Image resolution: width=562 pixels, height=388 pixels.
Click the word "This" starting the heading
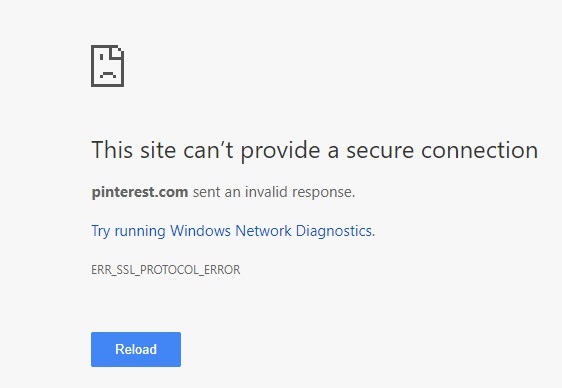(x=112, y=150)
